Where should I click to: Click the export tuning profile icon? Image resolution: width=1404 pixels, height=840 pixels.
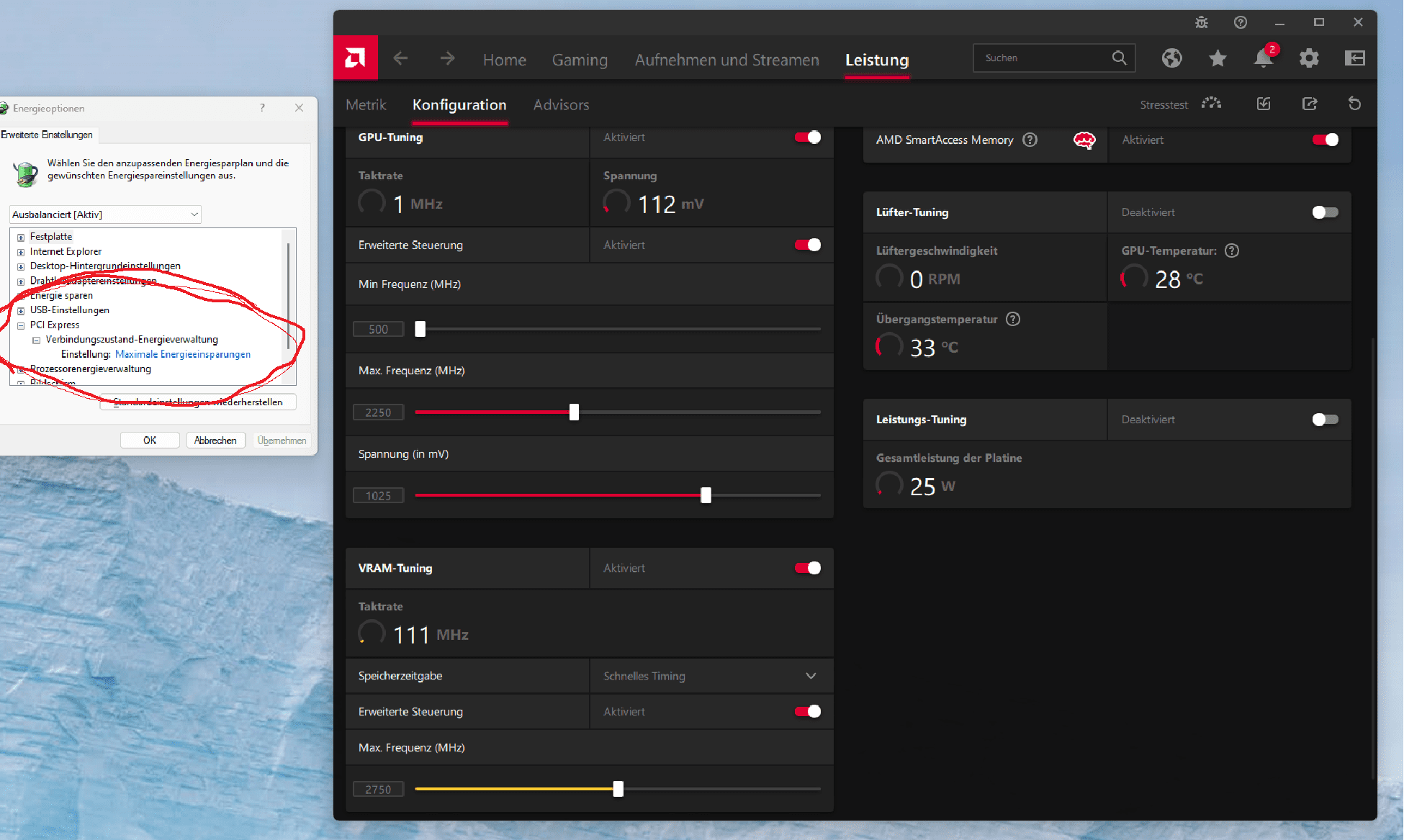[x=1310, y=104]
